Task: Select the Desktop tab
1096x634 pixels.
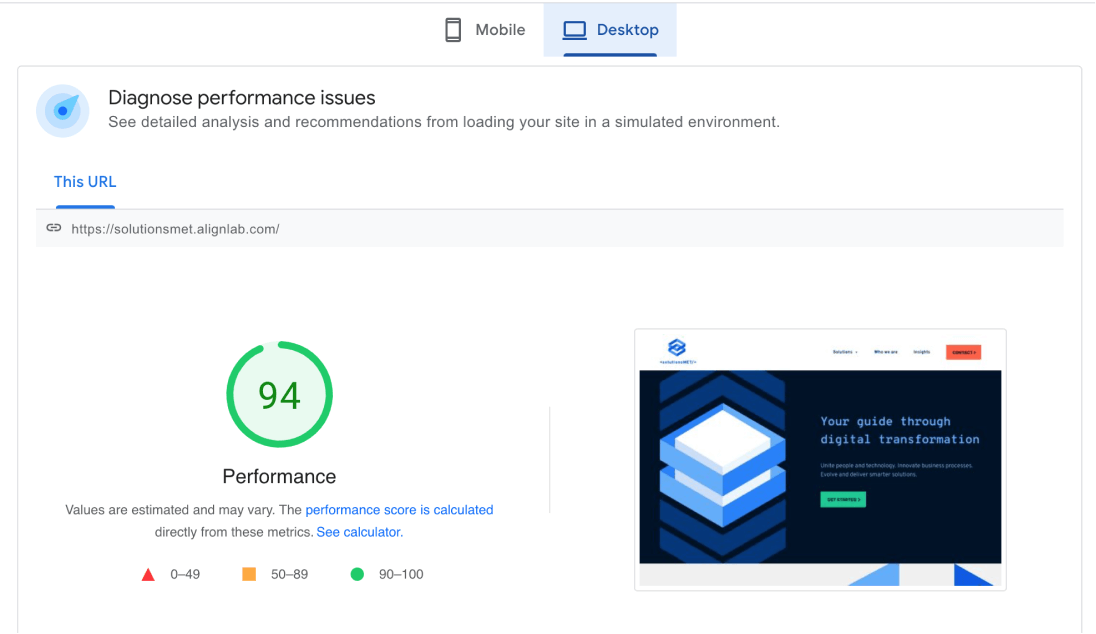Action: click(610, 30)
